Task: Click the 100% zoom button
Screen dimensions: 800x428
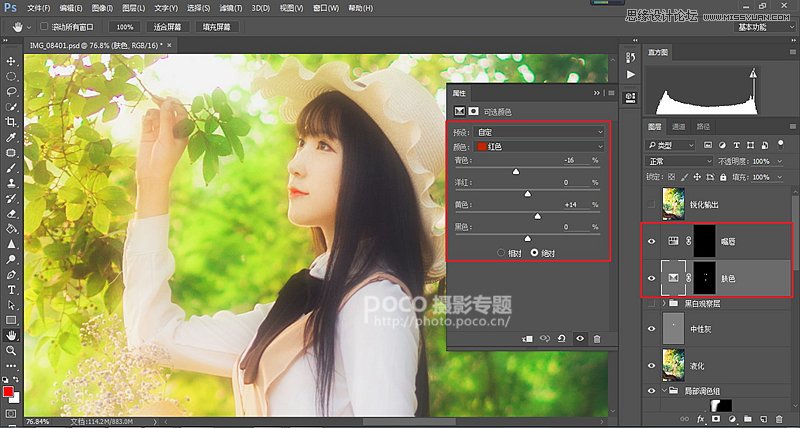Action: 124,27
